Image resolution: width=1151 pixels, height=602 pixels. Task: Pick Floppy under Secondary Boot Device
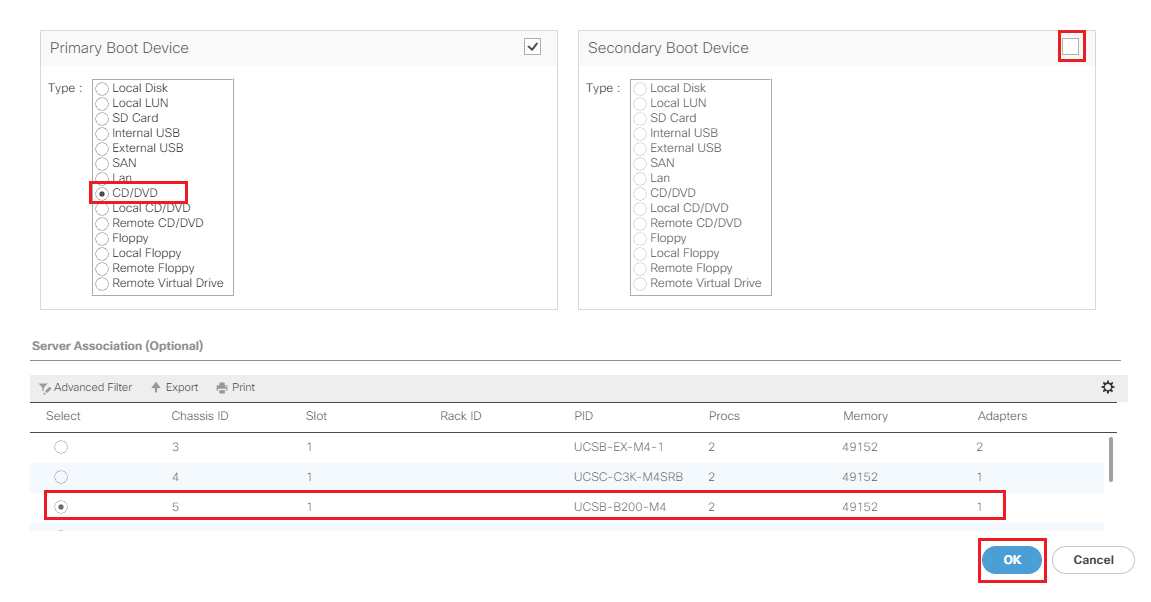tap(640, 239)
